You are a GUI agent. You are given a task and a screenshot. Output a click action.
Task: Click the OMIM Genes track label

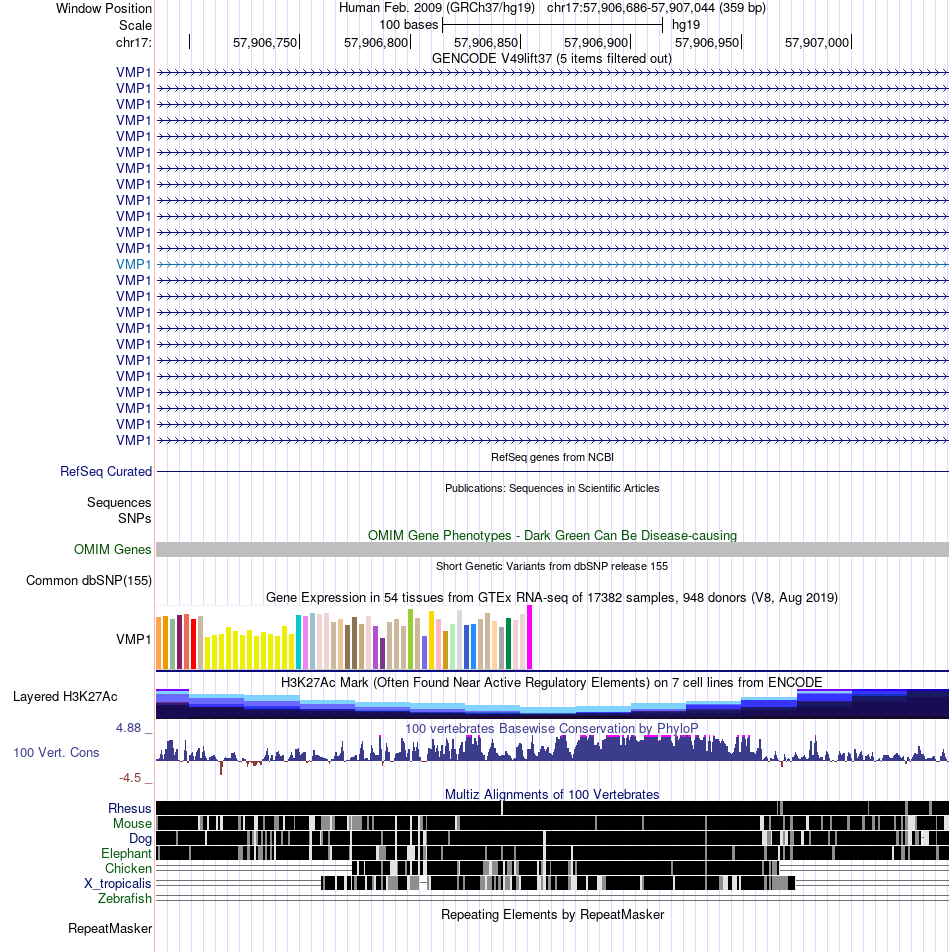112,549
